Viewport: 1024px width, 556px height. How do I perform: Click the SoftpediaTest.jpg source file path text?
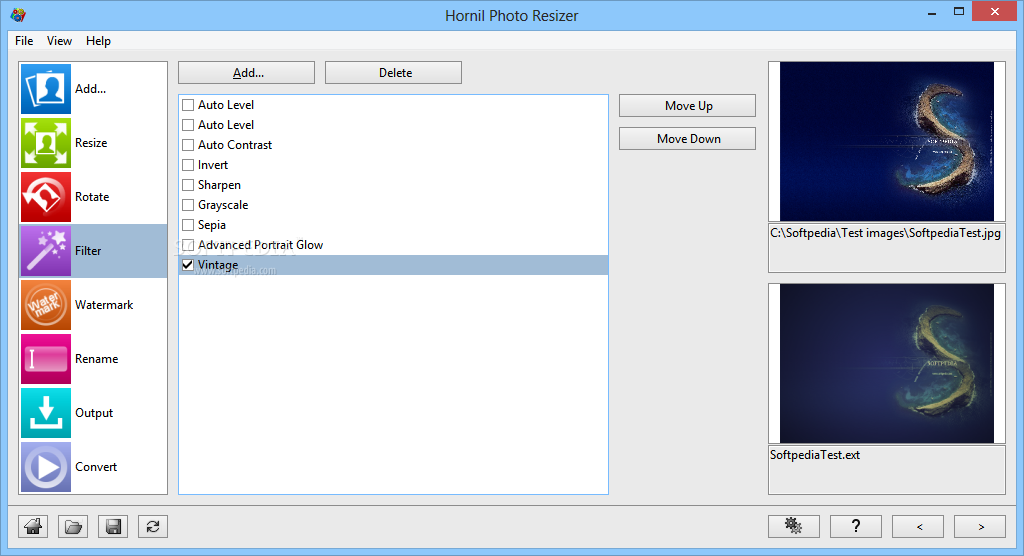(x=886, y=233)
